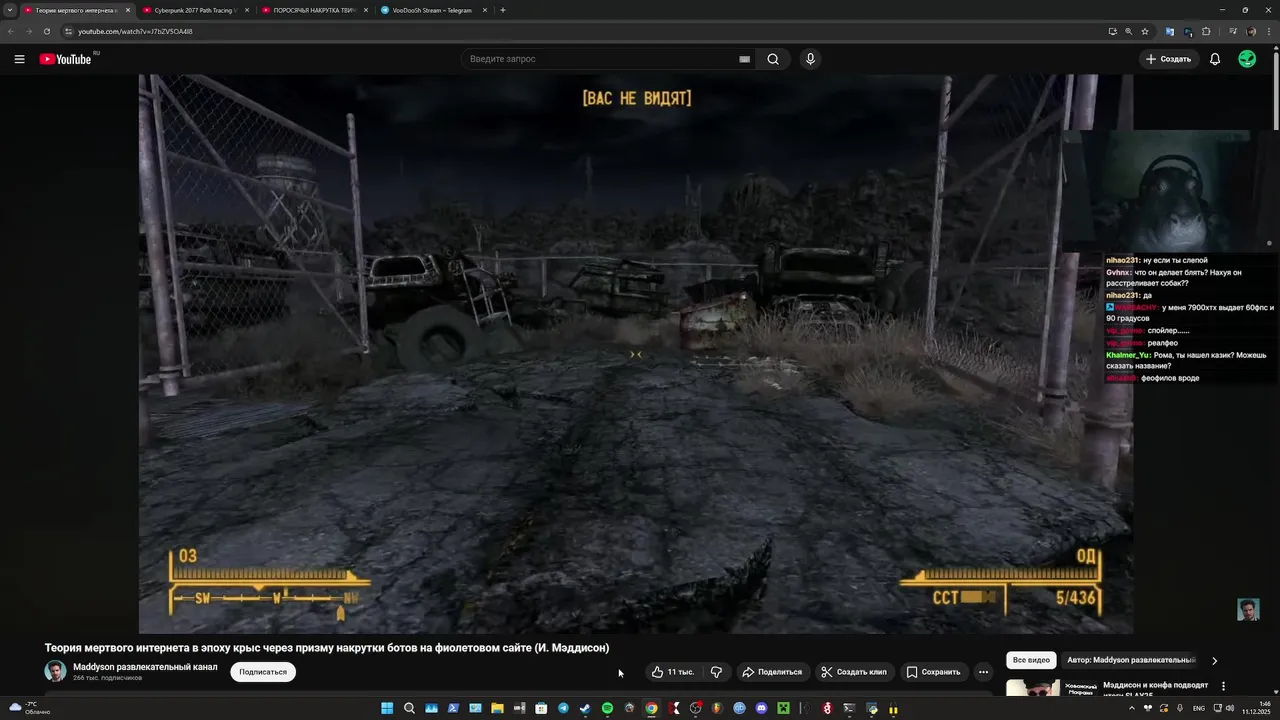Viewport: 1280px width, 720px height.
Task: Click the YouTube search magnifier button
Action: tap(773, 59)
